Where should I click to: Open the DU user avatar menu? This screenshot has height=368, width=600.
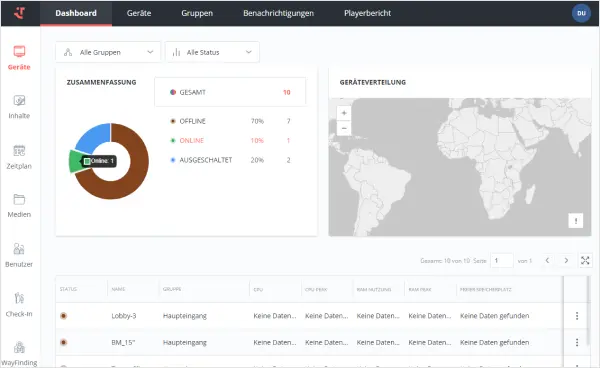point(581,13)
